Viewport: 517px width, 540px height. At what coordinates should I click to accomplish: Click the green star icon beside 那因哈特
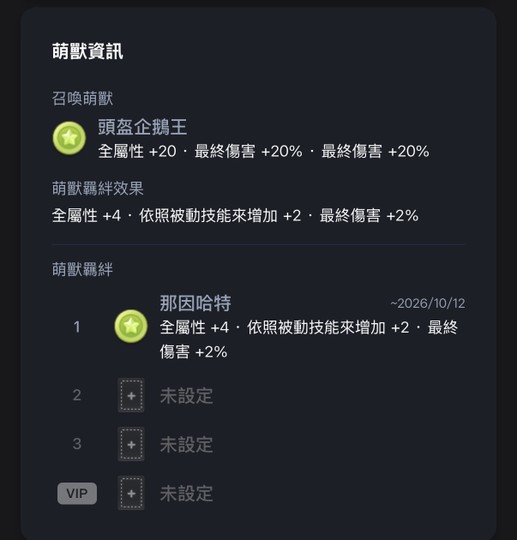point(131,326)
